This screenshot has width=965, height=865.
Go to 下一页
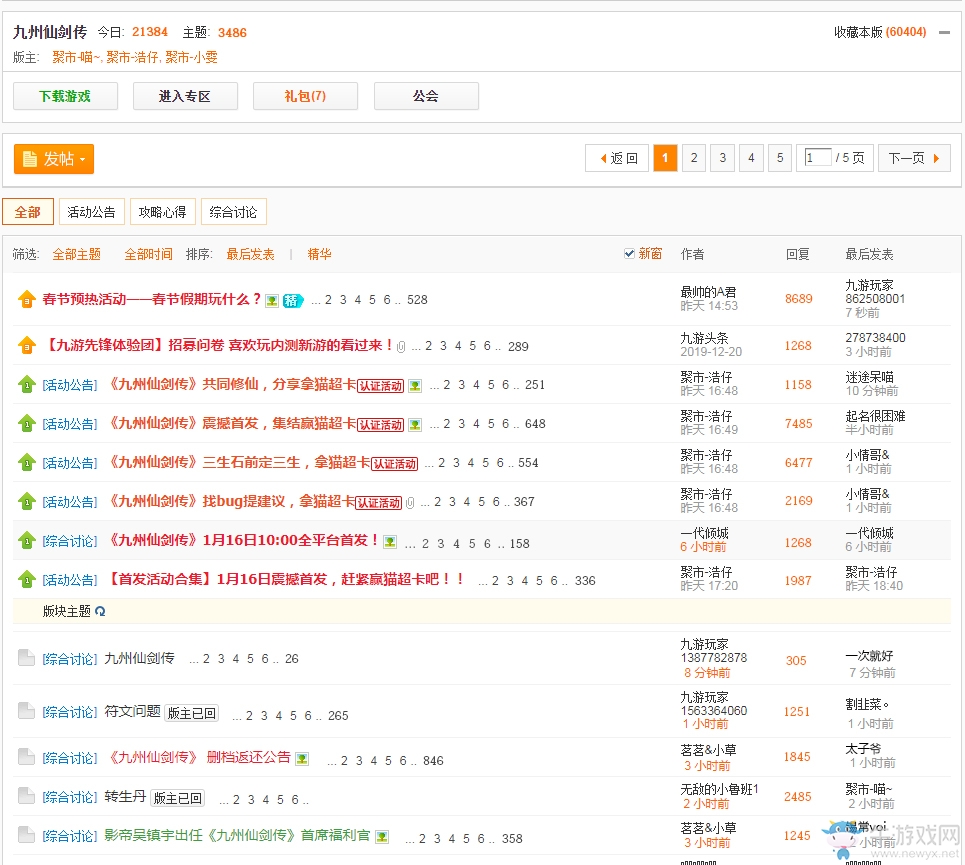click(x=915, y=158)
